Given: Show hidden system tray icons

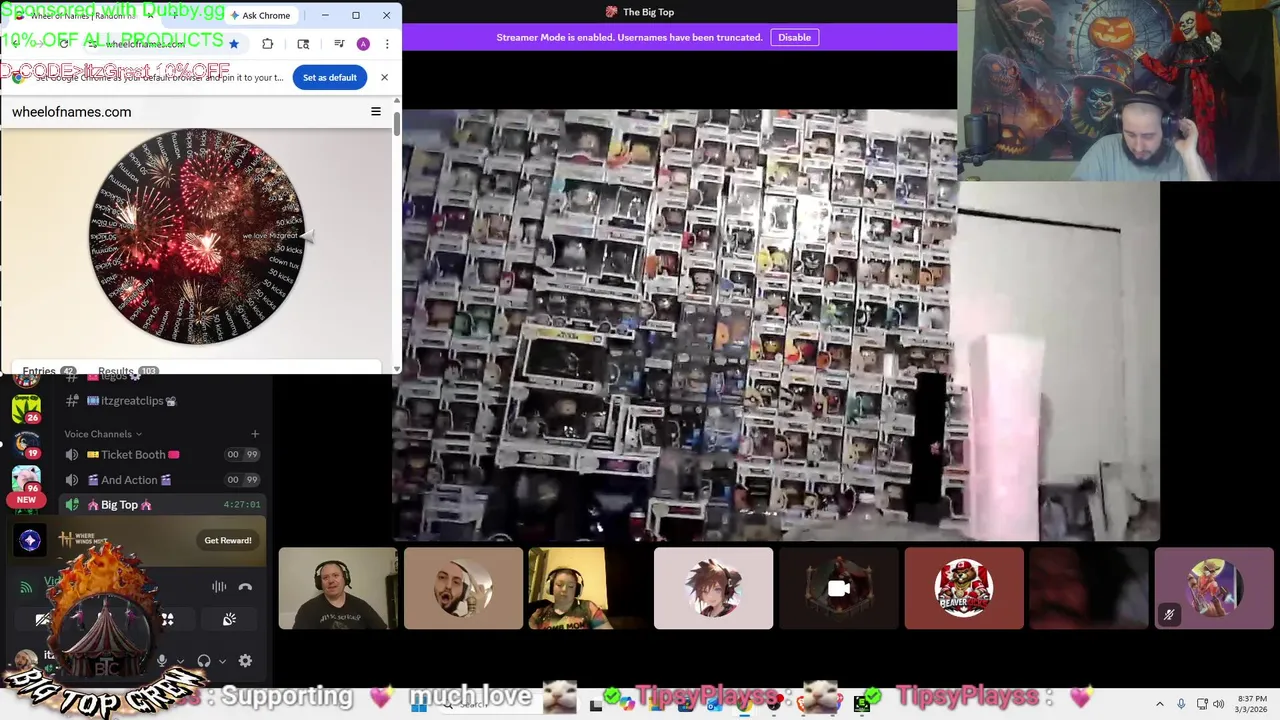Looking at the screenshot, I should [1160, 704].
